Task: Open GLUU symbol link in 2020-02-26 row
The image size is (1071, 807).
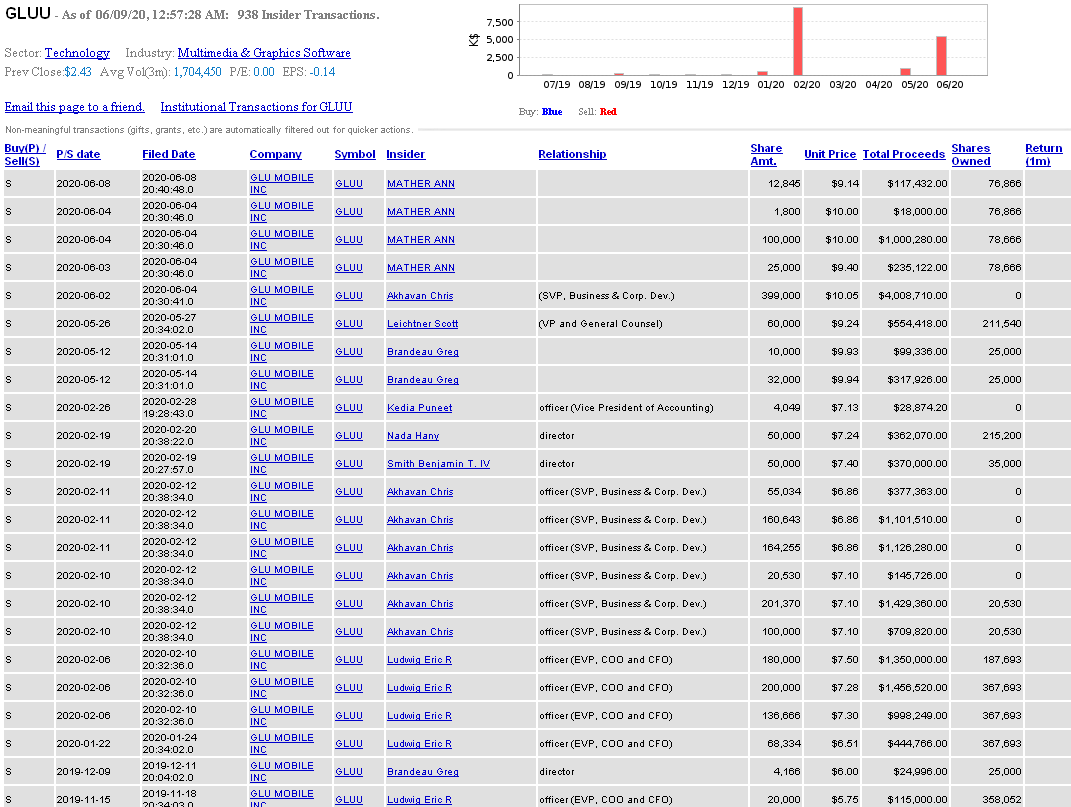Action: pos(349,408)
